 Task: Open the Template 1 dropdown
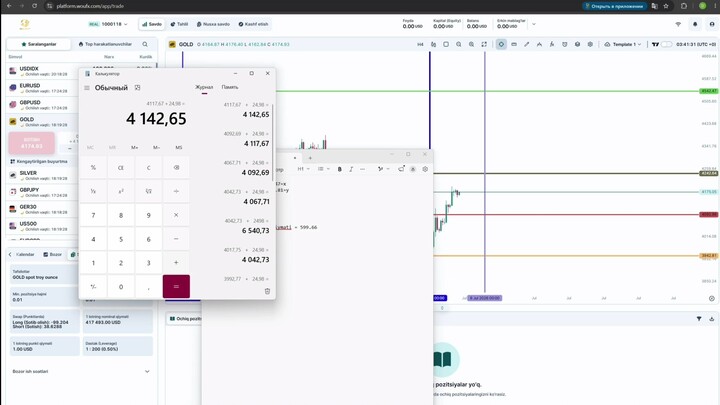point(623,45)
